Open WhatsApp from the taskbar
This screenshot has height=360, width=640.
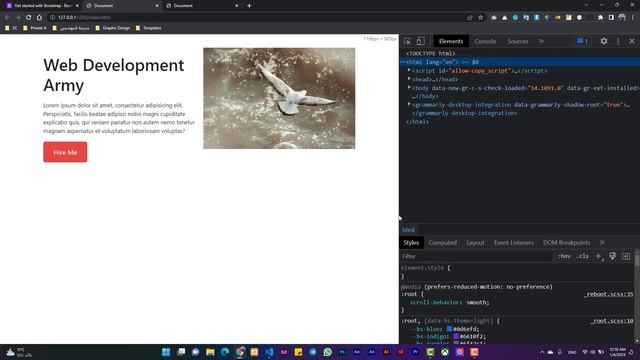tap(327, 352)
